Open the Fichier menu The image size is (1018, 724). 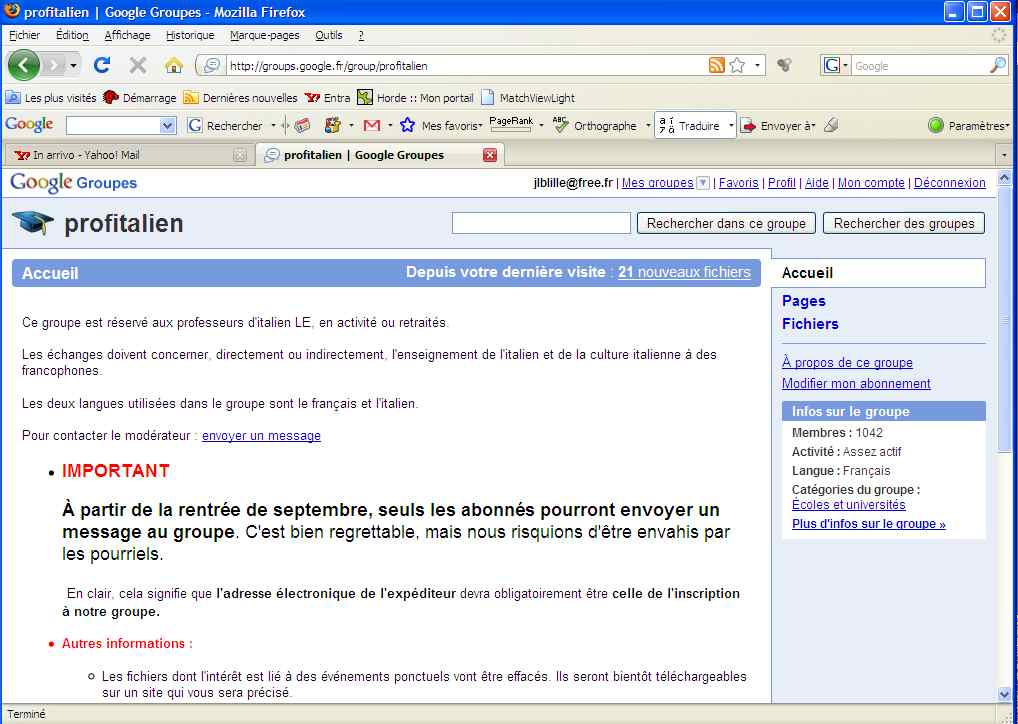25,35
